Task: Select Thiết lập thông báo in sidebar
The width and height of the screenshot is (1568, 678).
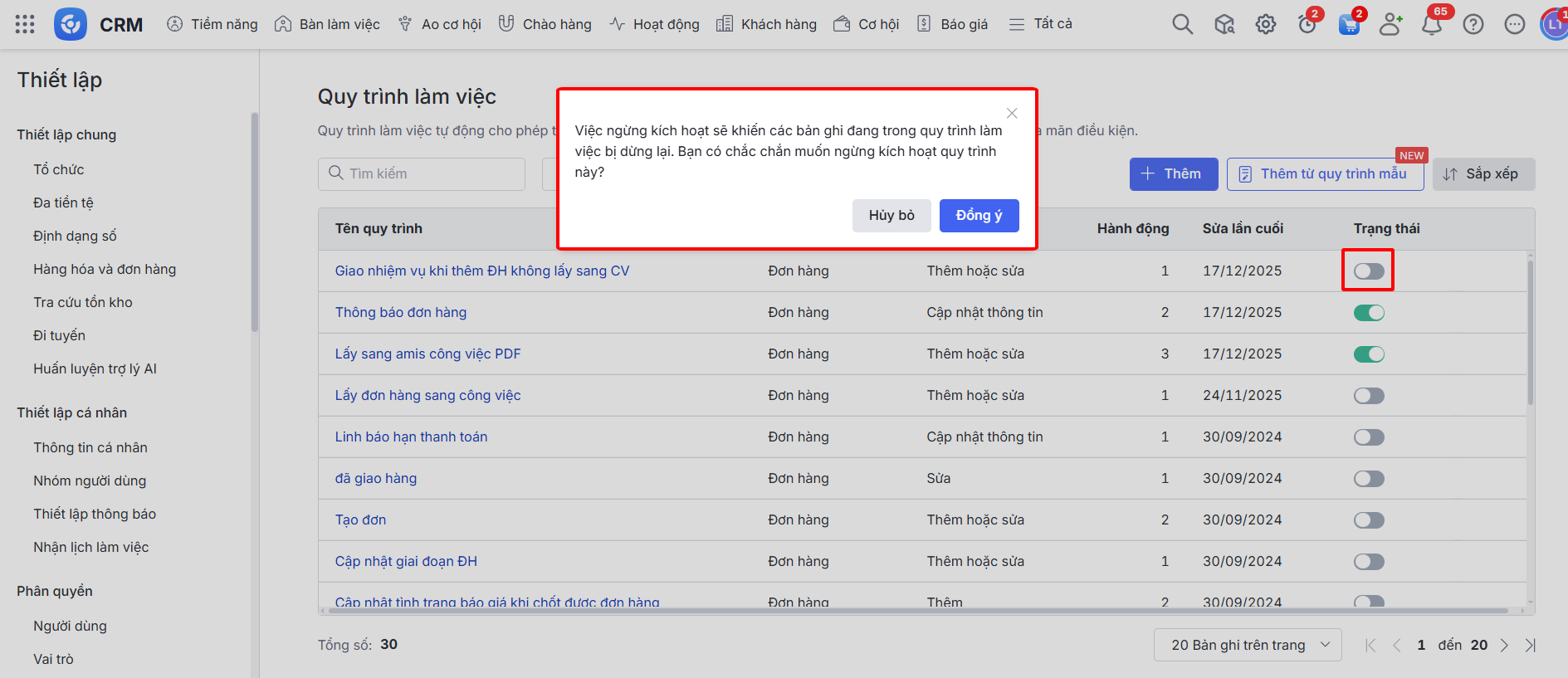Action: pos(95,514)
